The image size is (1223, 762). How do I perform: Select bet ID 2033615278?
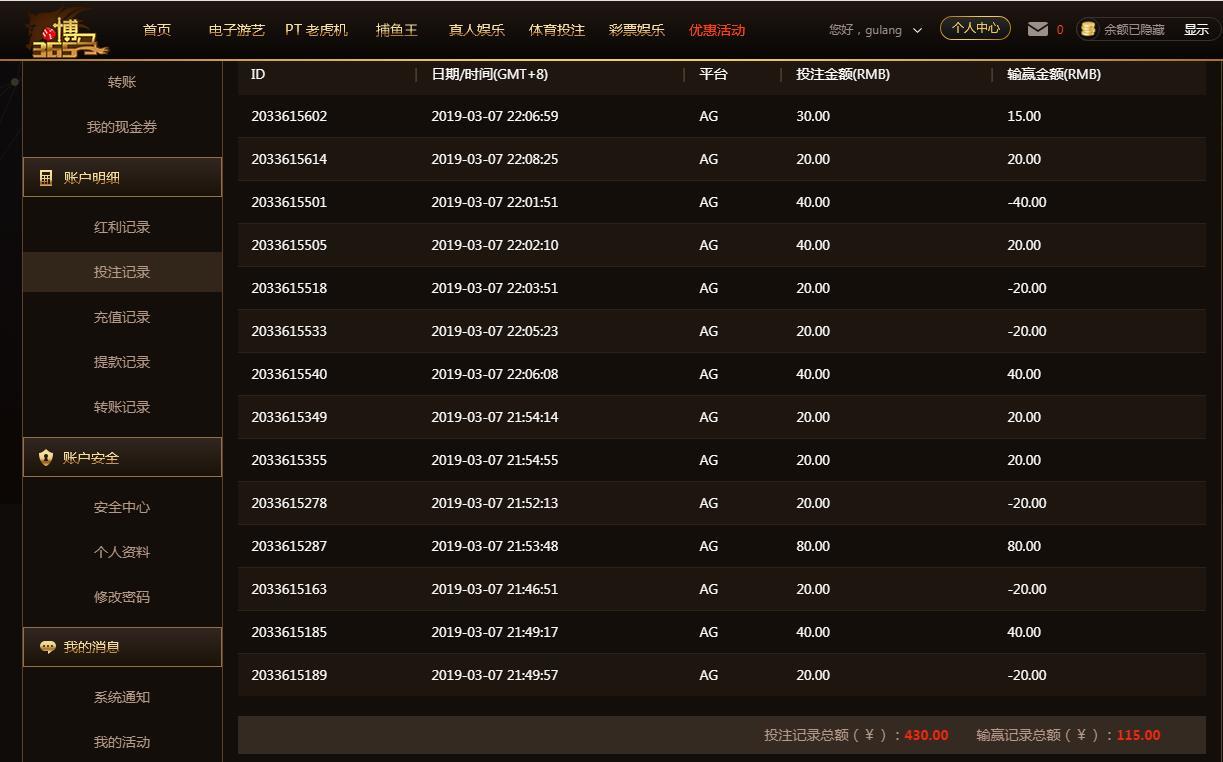point(289,503)
